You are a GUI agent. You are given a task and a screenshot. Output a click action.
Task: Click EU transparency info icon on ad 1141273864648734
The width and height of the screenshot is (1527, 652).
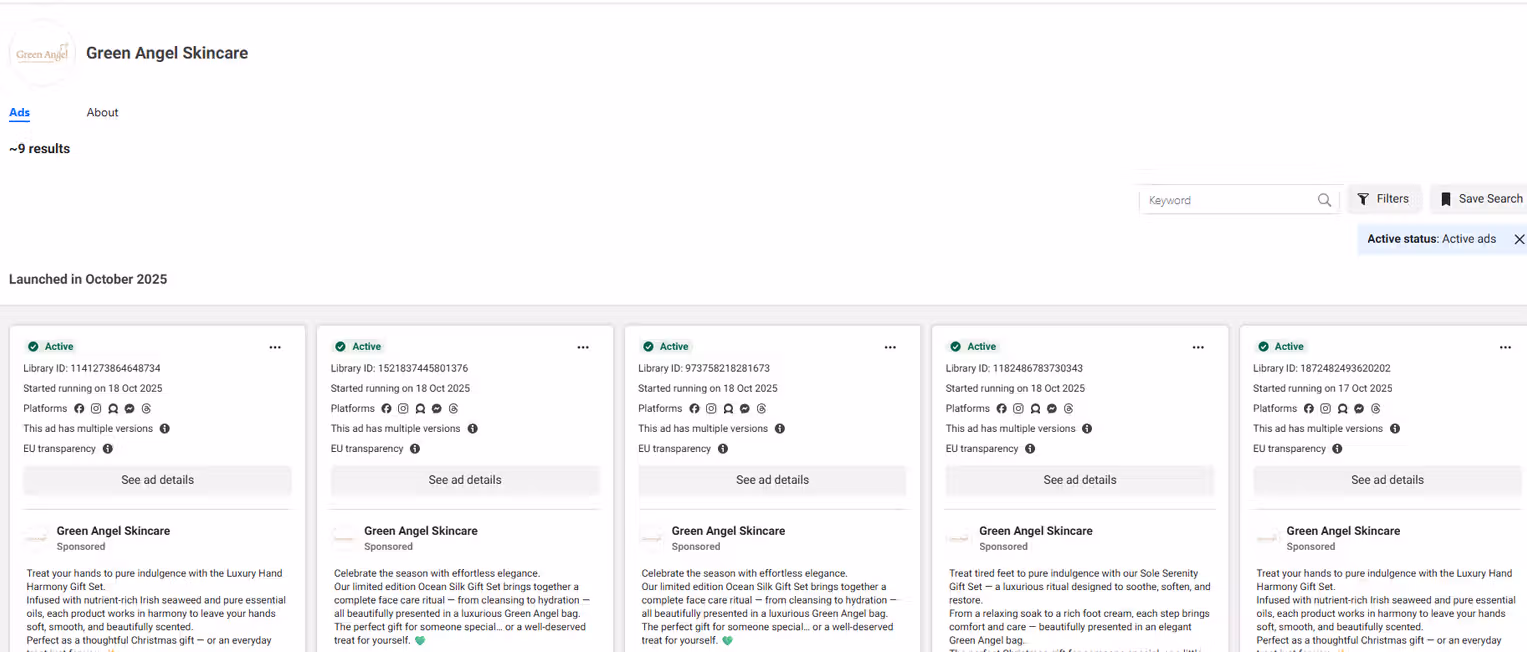click(x=108, y=449)
